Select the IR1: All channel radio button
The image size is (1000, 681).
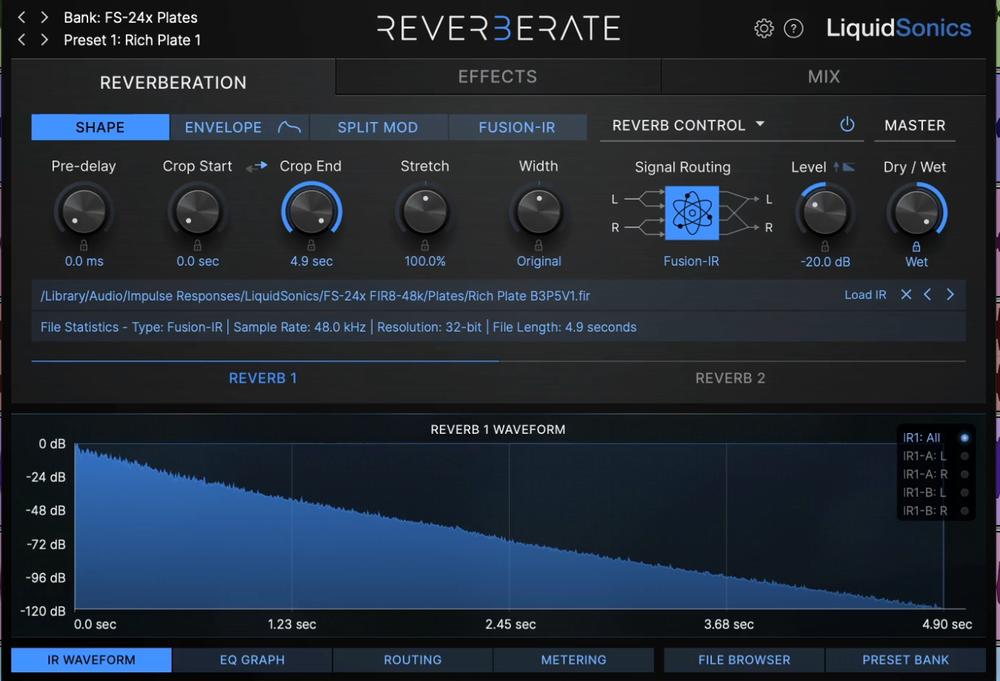[963, 437]
